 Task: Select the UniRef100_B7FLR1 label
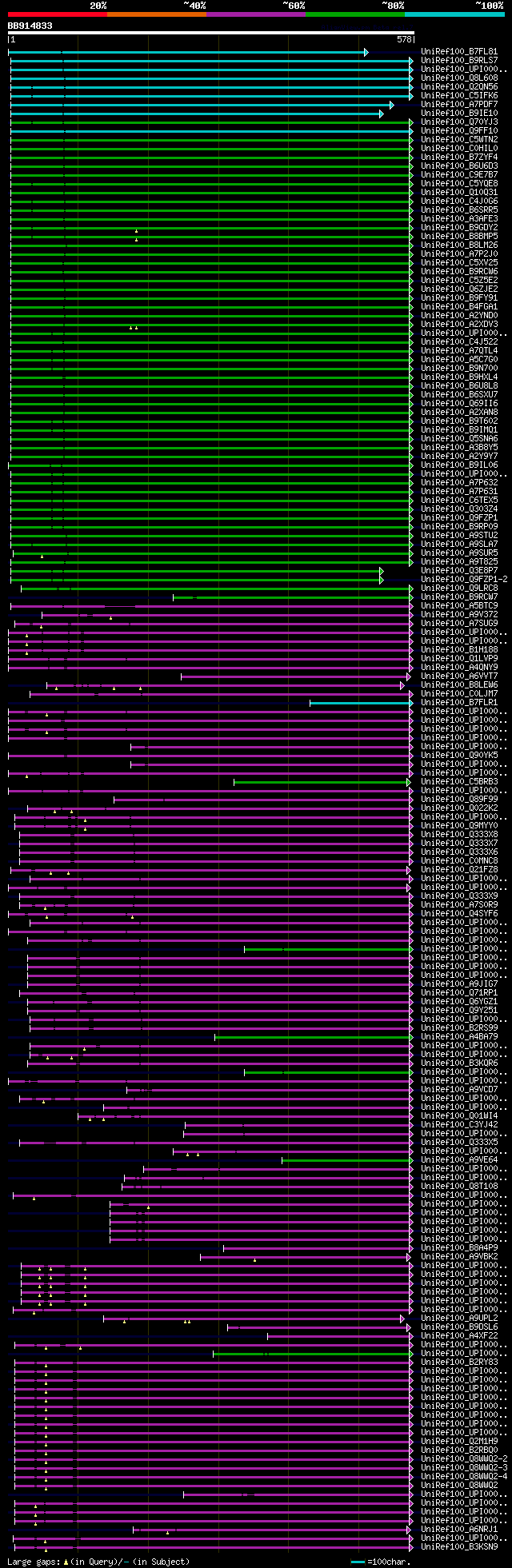459,703
